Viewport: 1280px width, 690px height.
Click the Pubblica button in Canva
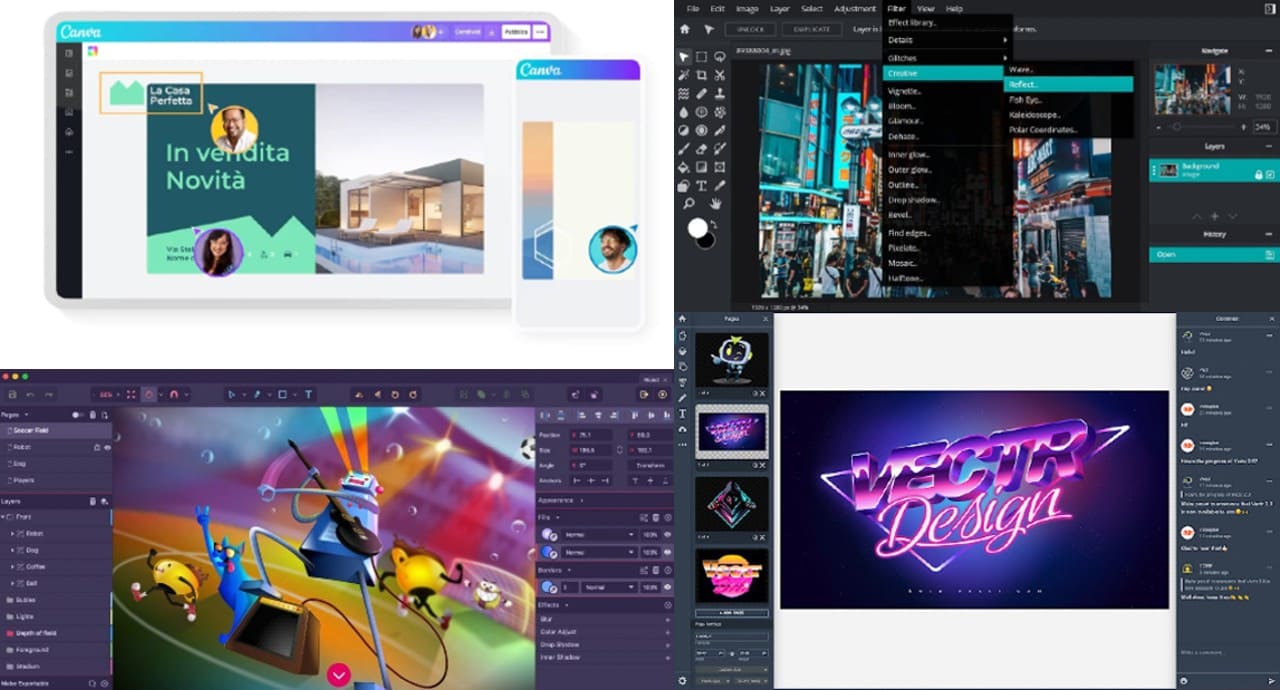point(516,32)
